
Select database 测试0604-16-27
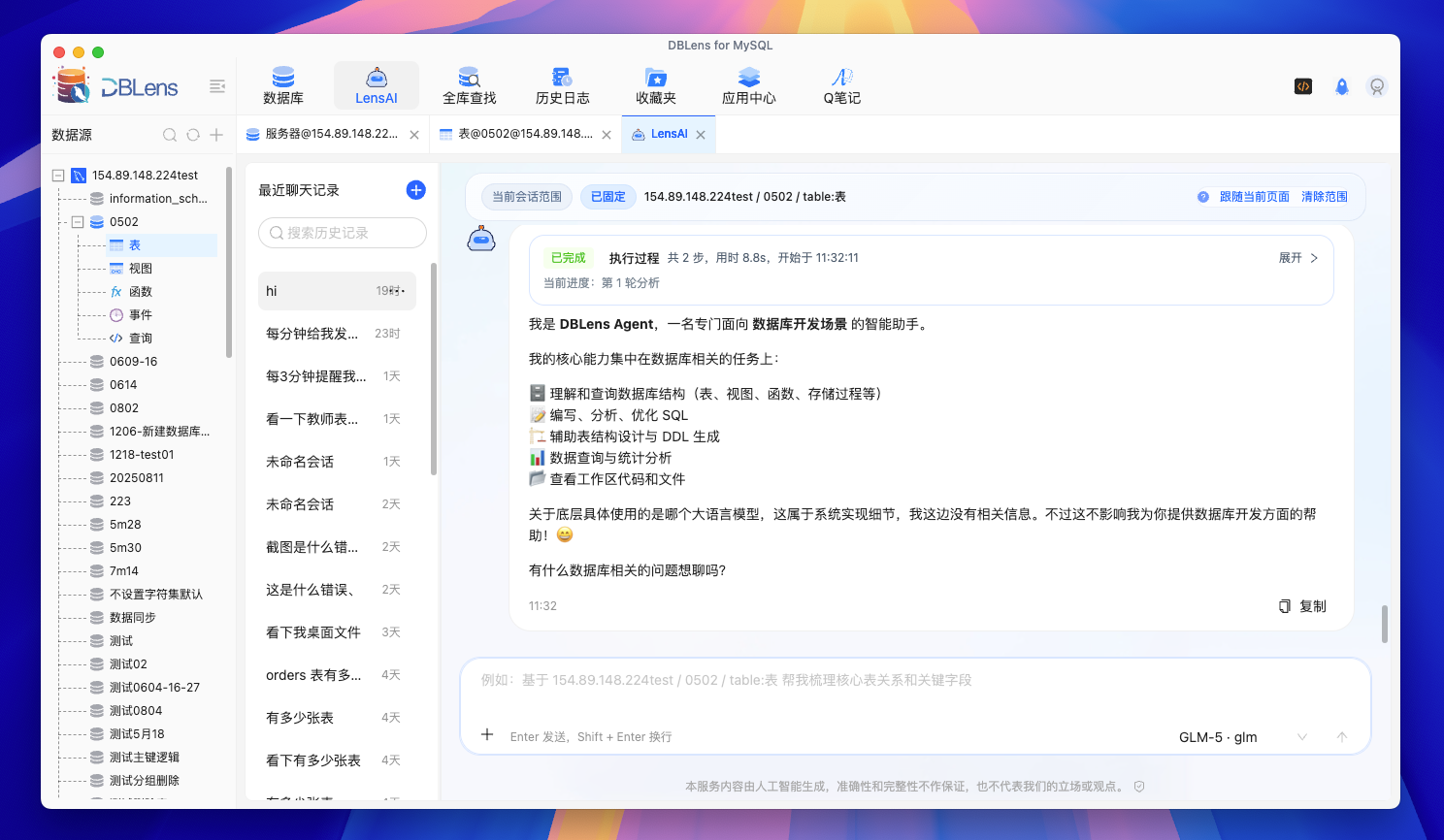154,688
